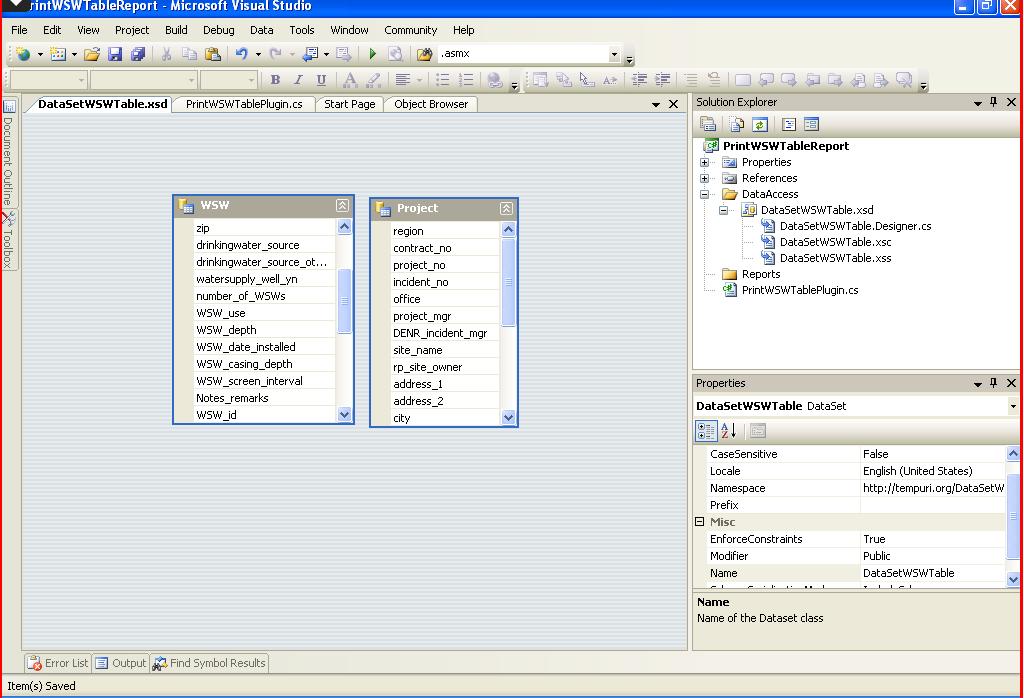
Task: Collapse the DataAccess folder node
Action: point(705,195)
